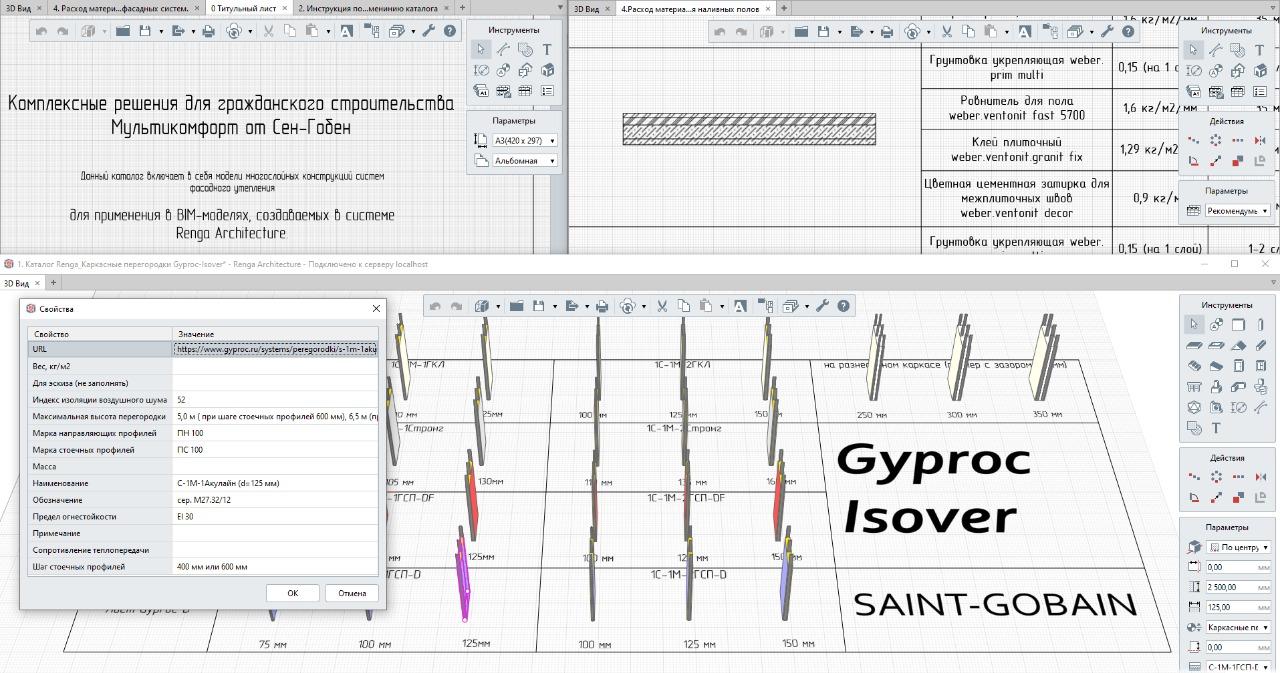1280x673 pixels.
Task: Click the Copy icon in bottom window toolbar
Action: click(684, 306)
